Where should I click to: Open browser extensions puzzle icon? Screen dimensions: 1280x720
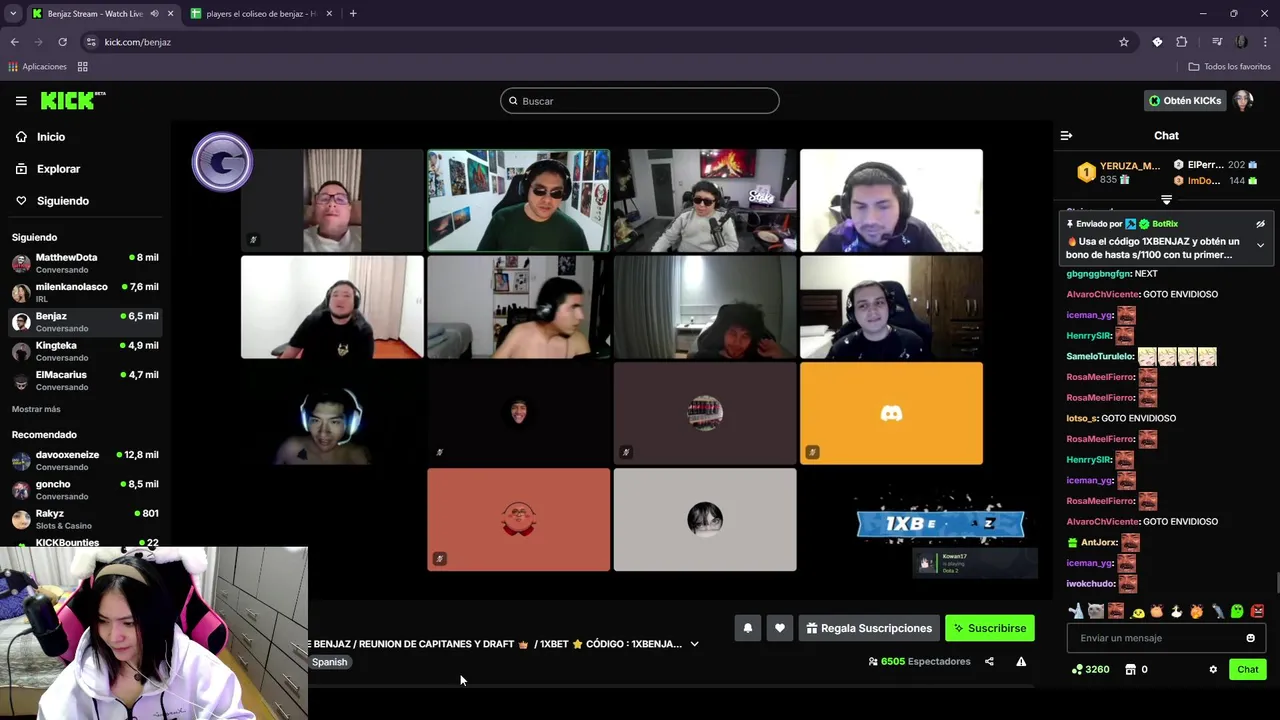1182,42
